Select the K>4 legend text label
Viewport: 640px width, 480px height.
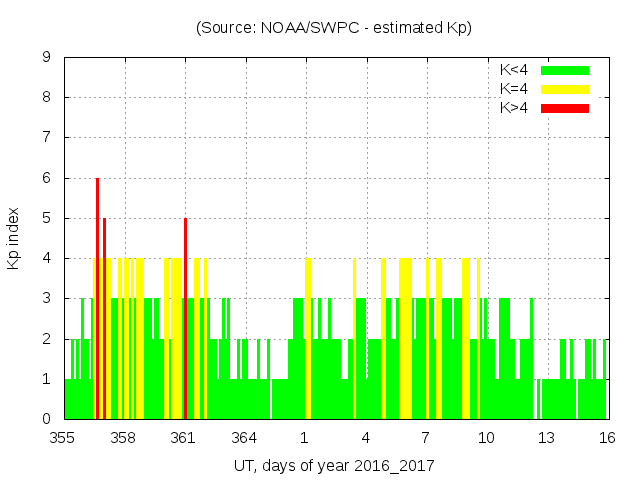point(516,108)
